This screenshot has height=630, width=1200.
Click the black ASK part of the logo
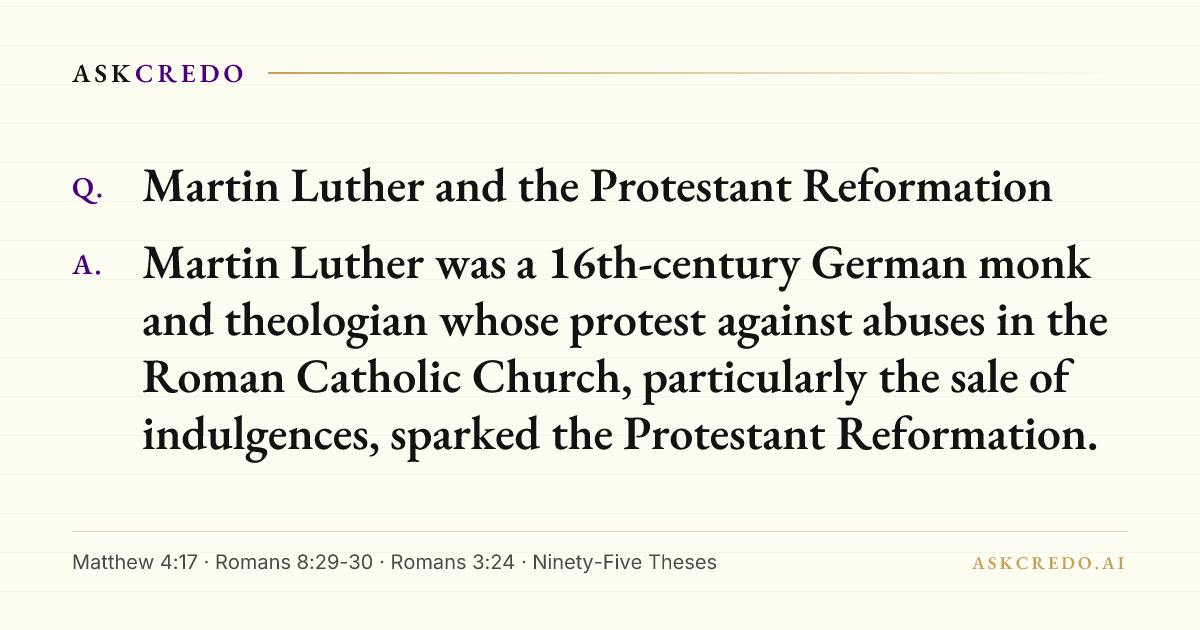pyautogui.click(x=102, y=74)
